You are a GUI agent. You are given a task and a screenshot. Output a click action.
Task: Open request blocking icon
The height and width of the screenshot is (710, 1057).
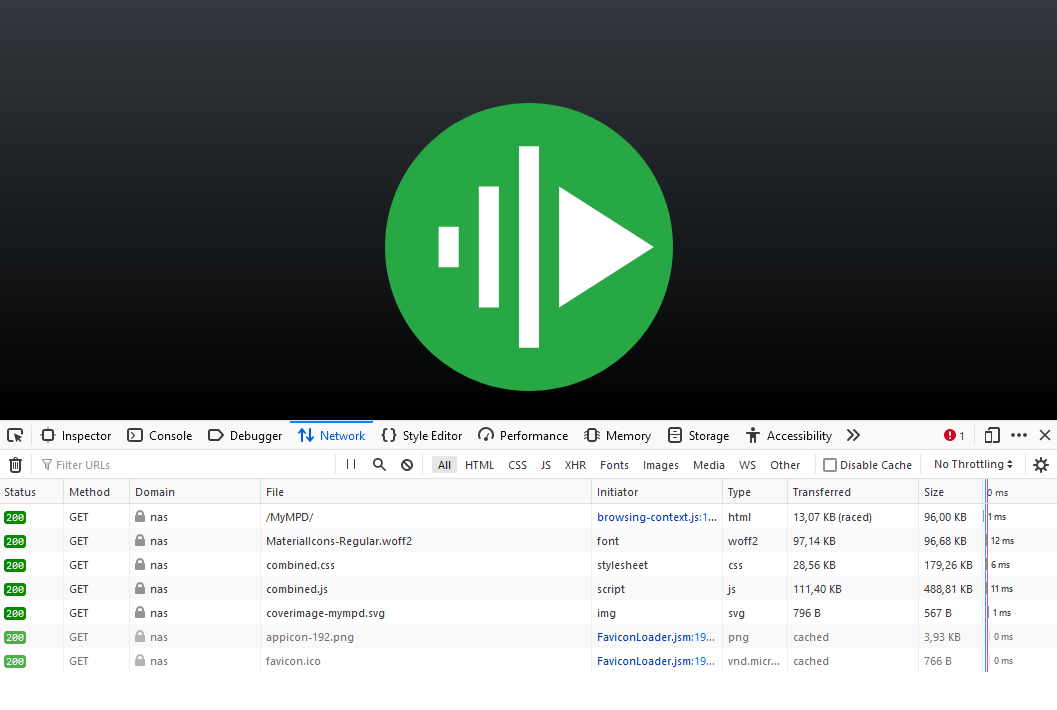coord(407,465)
